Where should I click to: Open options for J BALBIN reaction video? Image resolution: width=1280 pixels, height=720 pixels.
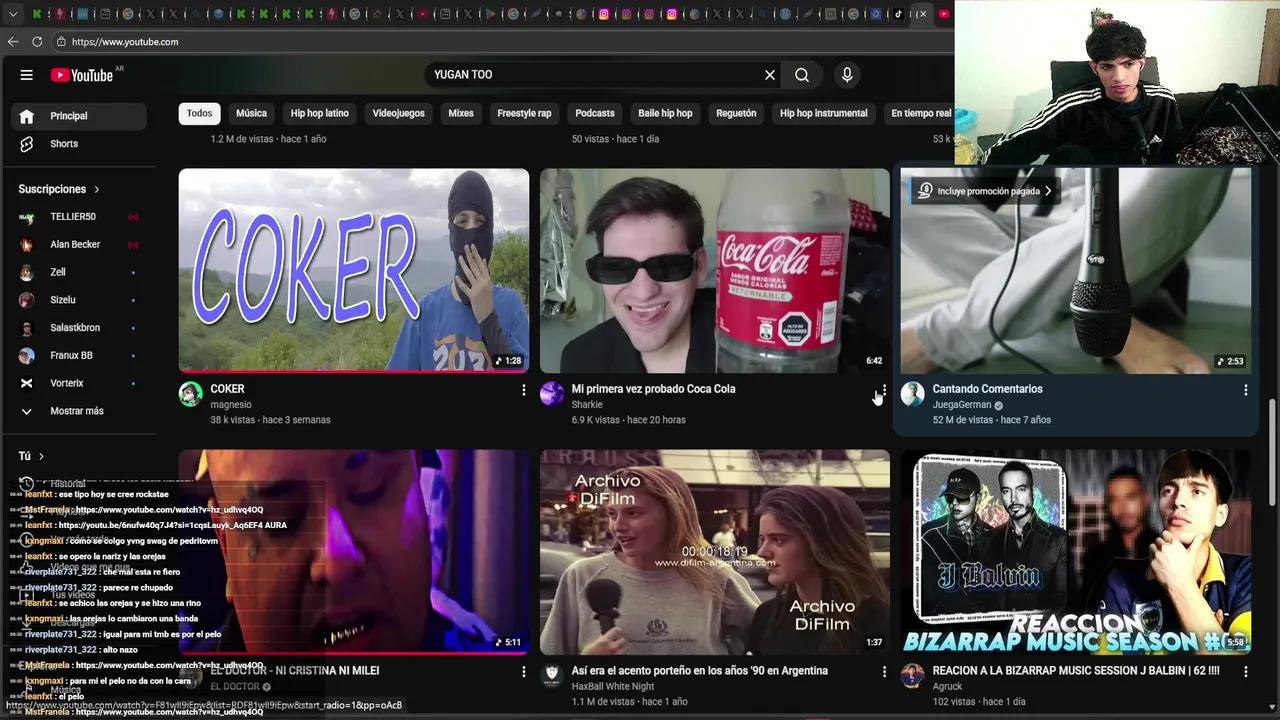(x=1245, y=672)
